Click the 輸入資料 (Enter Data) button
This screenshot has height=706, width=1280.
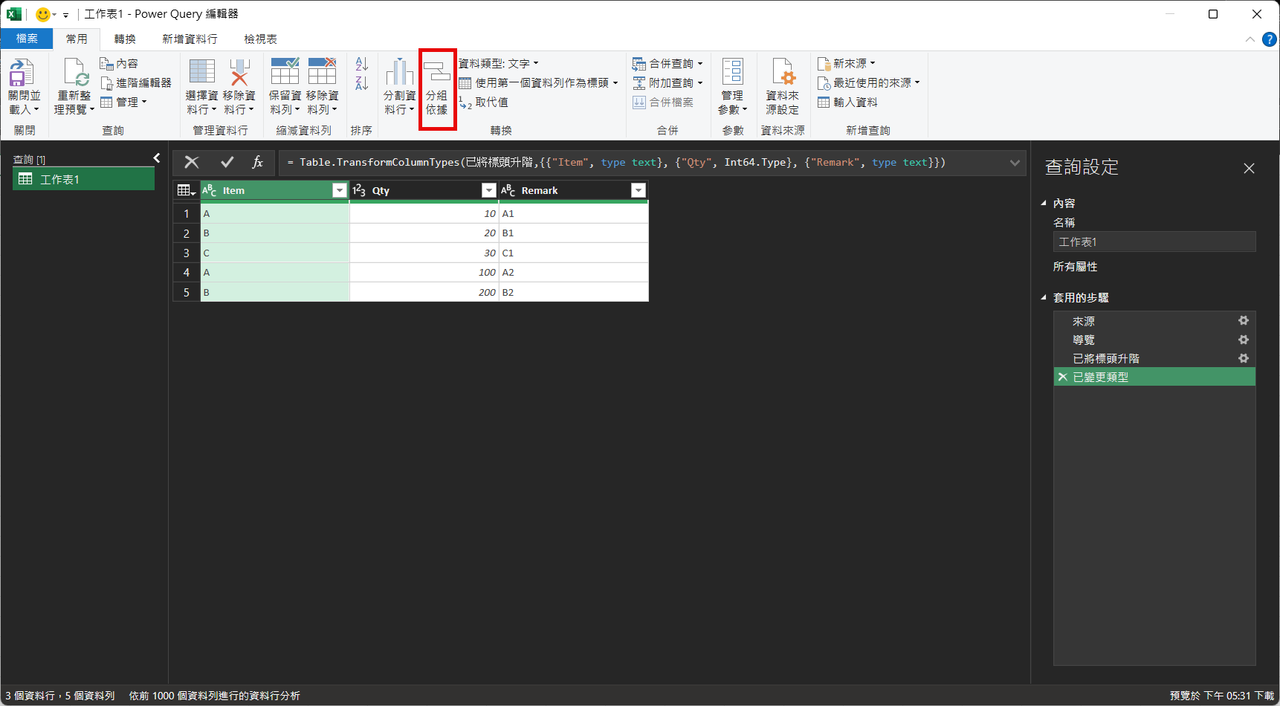pyautogui.click(x=847, y=102)
